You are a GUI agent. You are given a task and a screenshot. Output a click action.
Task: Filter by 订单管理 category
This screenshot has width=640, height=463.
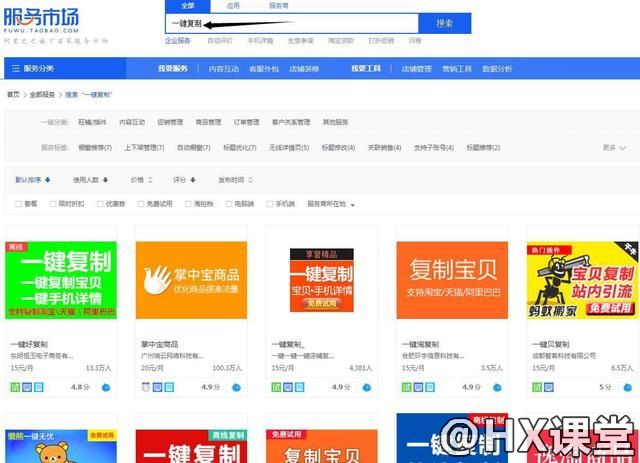(x=246, y=122)
